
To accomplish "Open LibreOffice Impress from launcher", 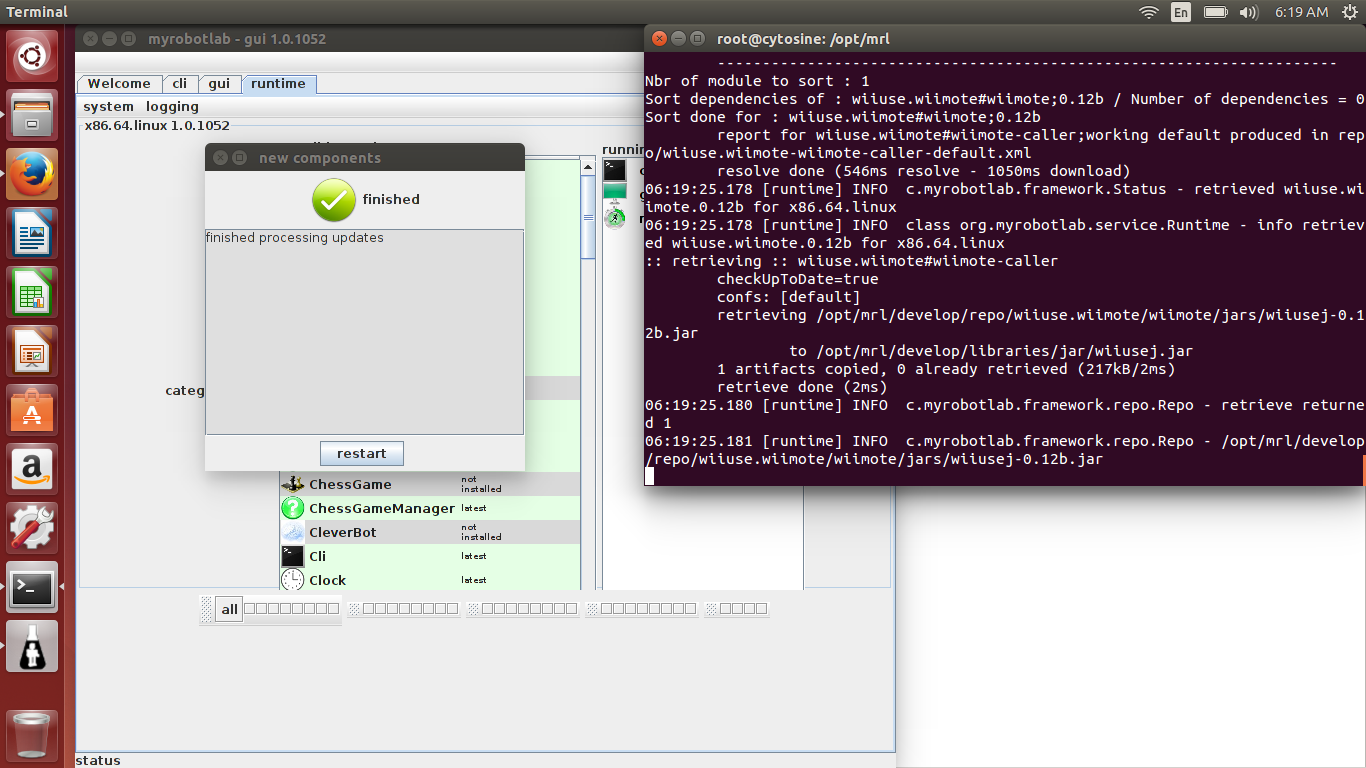I will pos(32,351).
